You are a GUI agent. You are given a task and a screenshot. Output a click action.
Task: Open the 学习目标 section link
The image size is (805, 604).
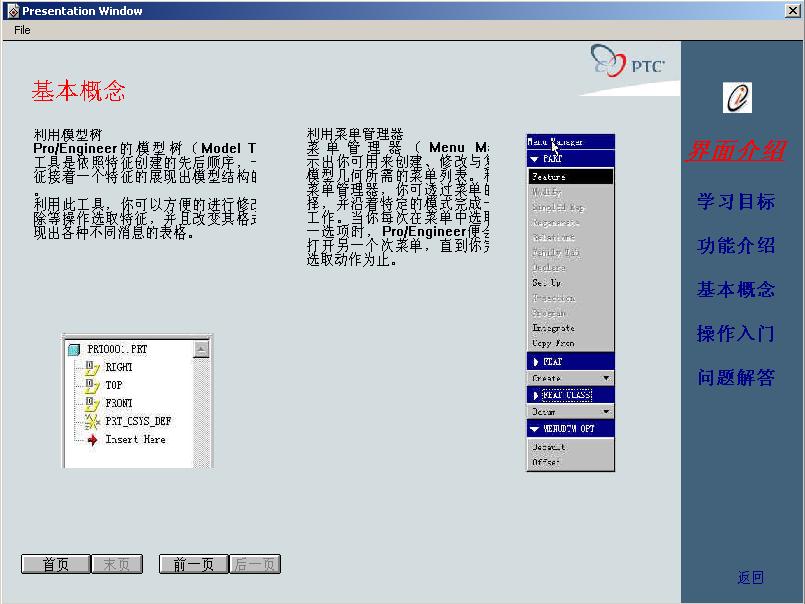pyautogui.click(x=736, y=202)
